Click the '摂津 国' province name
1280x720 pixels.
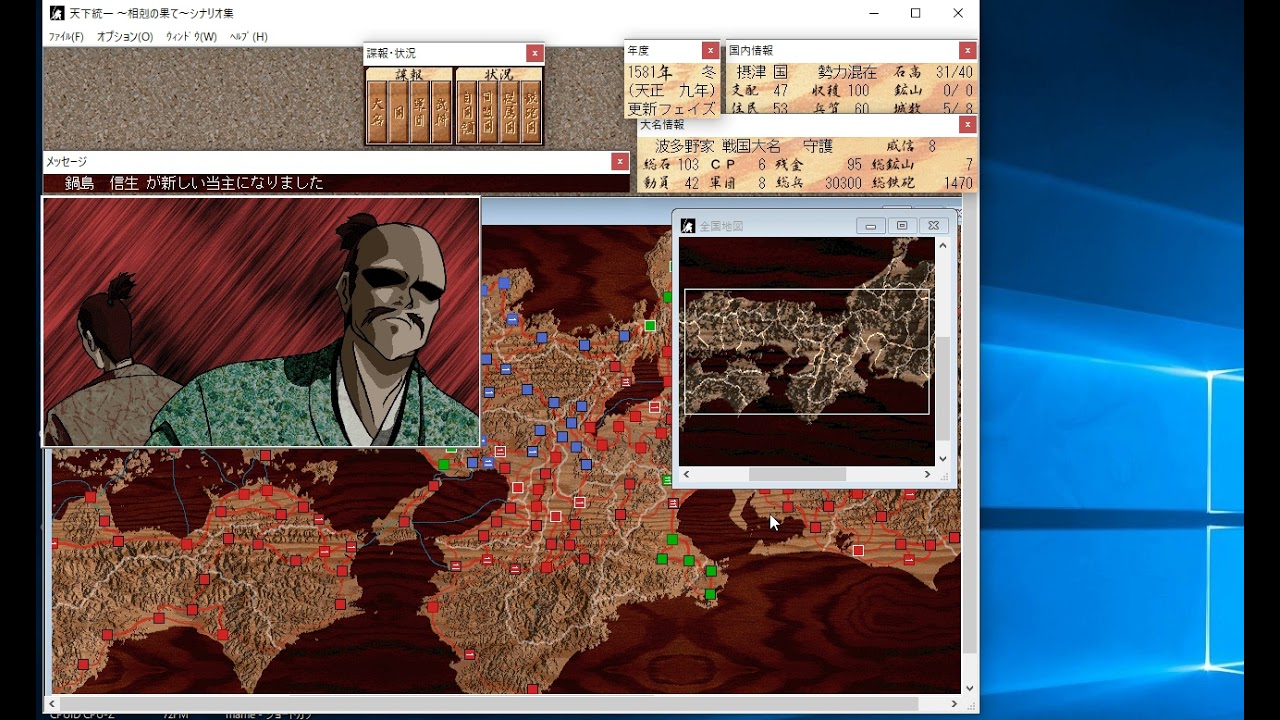[x=763, y=72]
